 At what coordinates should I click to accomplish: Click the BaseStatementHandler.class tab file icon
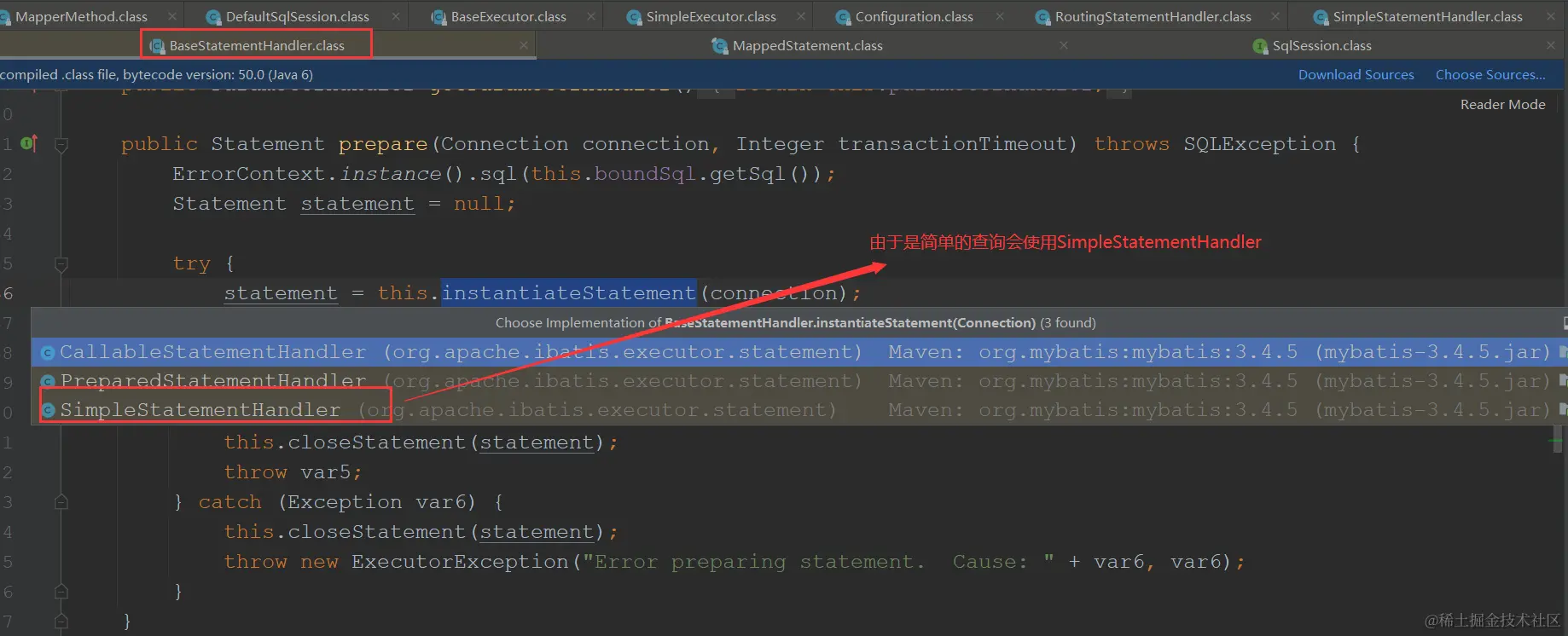[158, 46]
